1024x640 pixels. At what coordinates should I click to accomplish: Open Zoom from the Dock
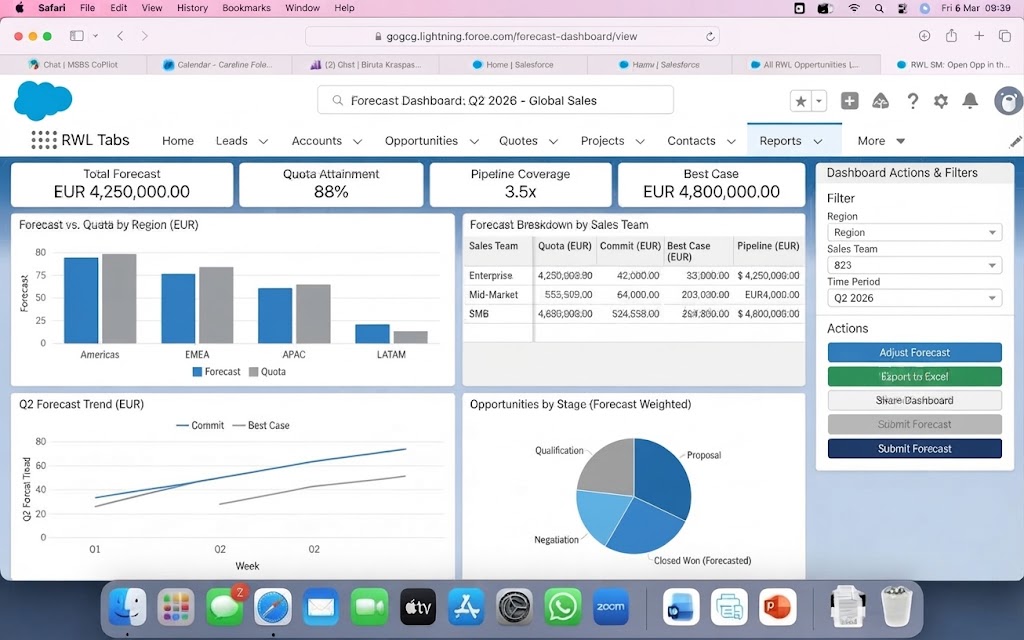point(611,607)
